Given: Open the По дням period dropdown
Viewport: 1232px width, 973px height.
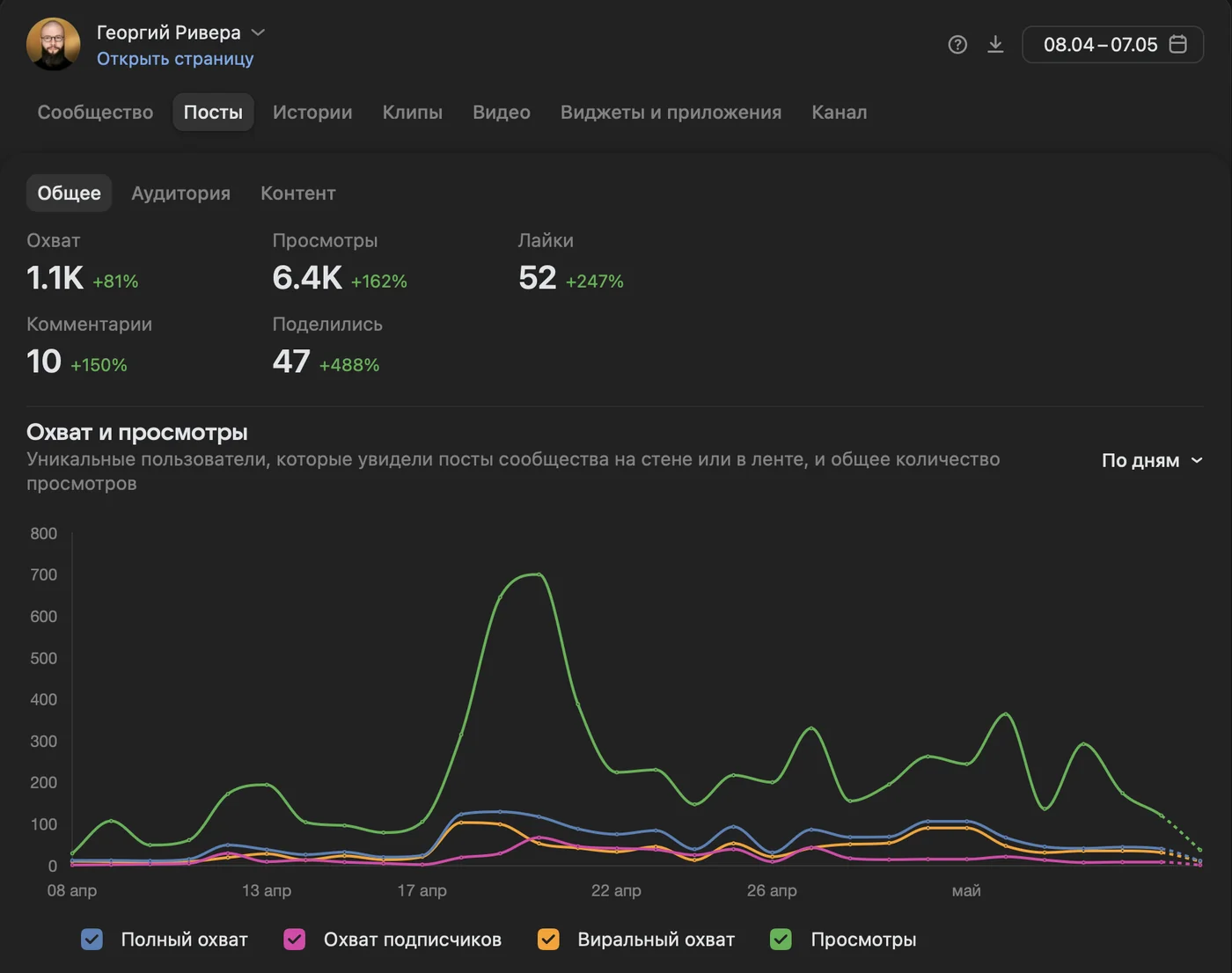Looking at the screenshot, I should point(1152,460).
